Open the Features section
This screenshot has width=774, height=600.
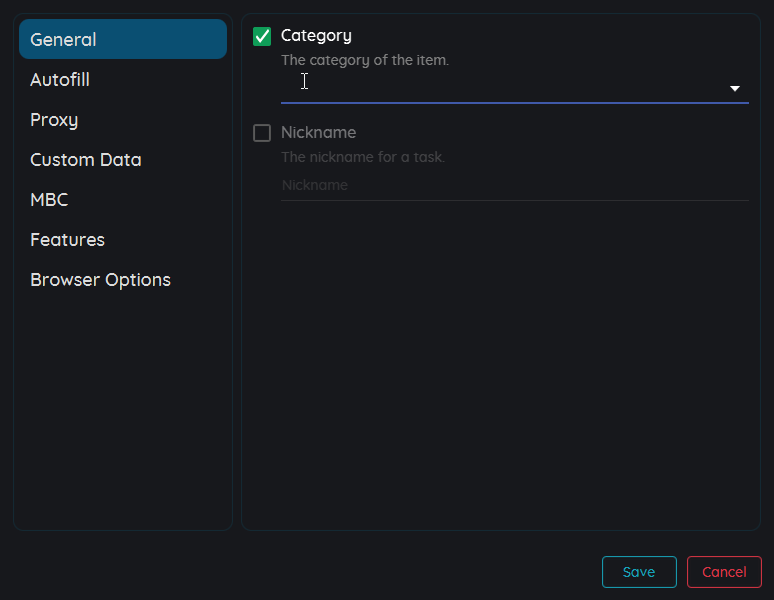(x=122, y=239)
